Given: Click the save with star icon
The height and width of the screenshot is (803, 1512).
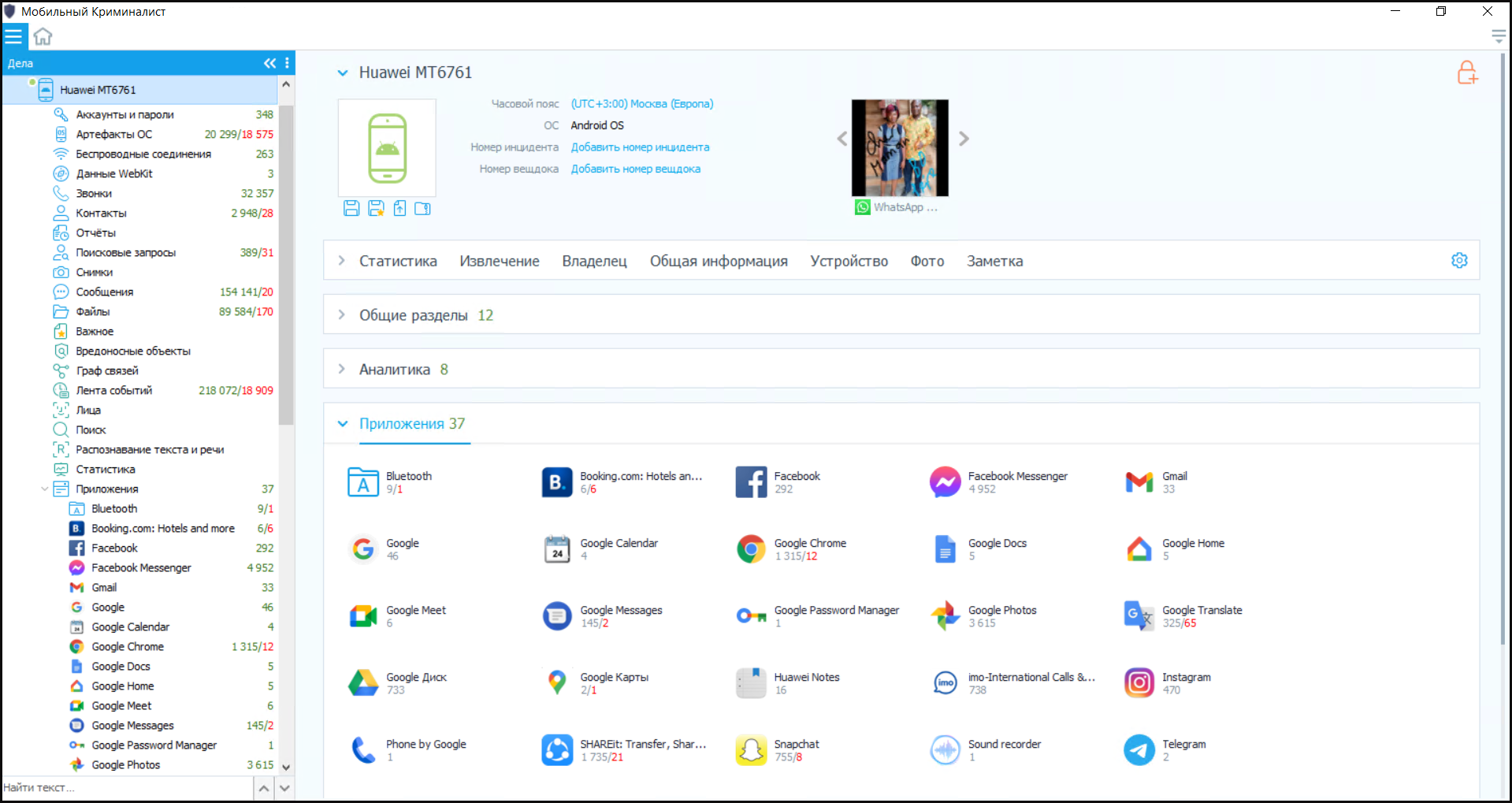Looking at the screenshot, I should pyautogui.click(x=376, y=208).
